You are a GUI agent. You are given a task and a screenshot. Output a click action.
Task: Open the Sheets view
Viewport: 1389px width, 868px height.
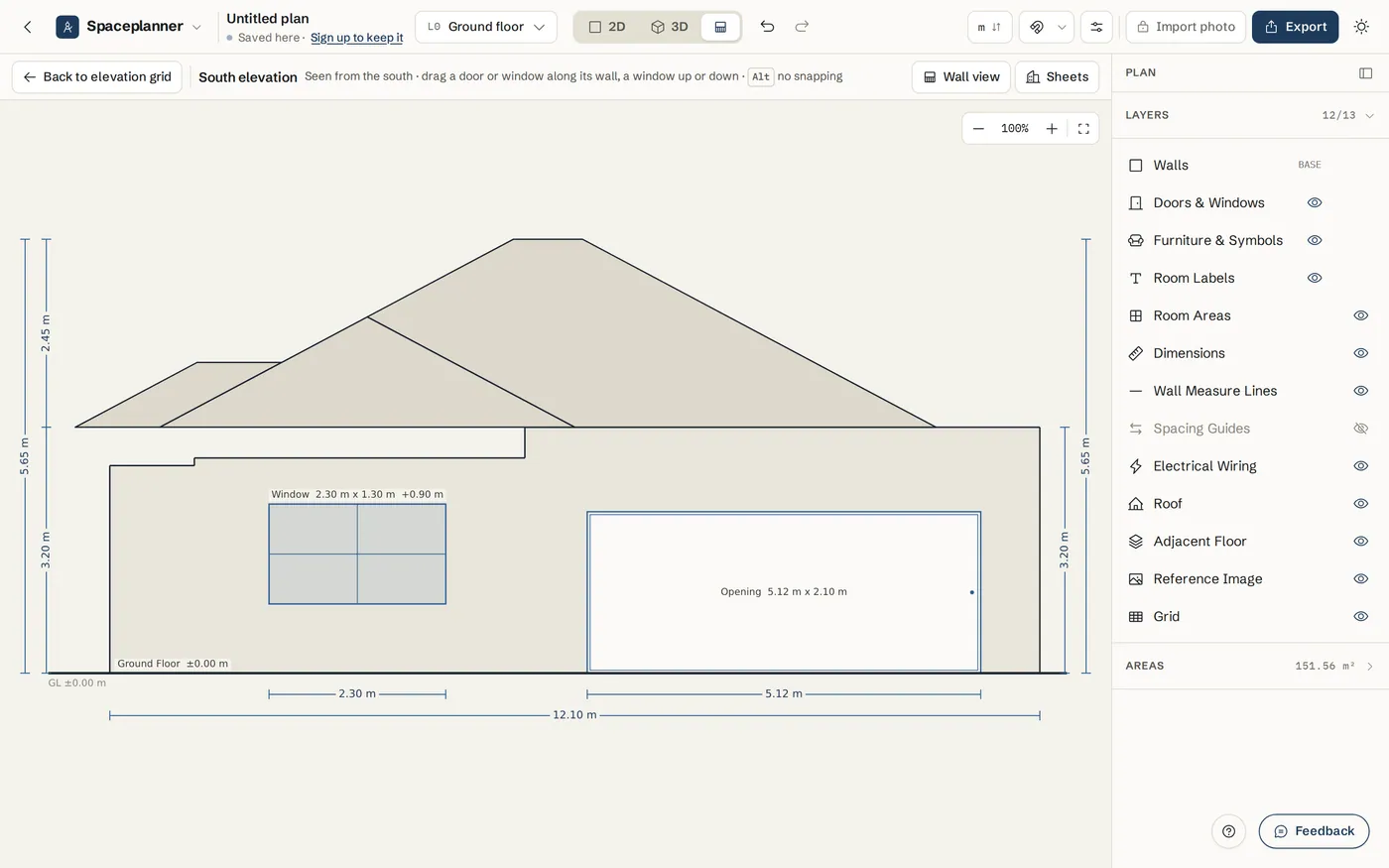coord(1057,77)
